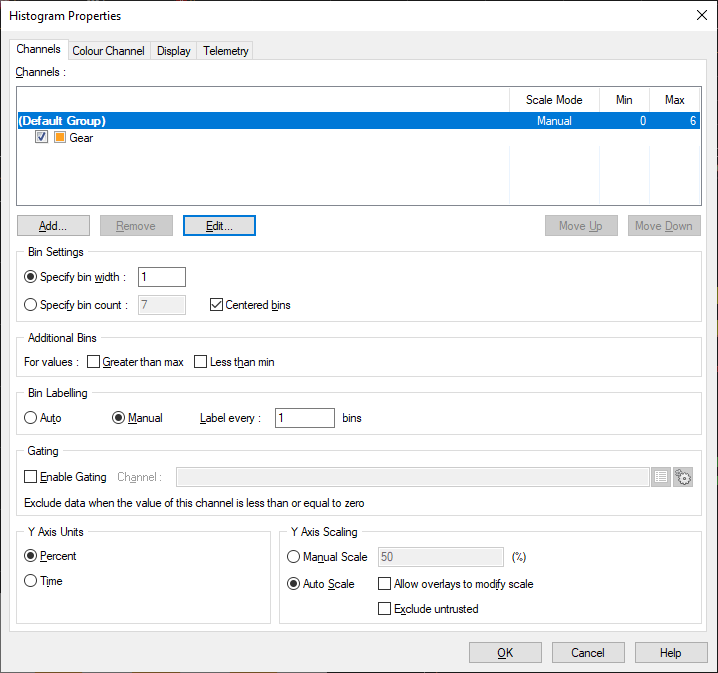Click the Manual scale mode cell
Image resolution: width=718 pixels, height=673 pixels.
click(554, 121)
